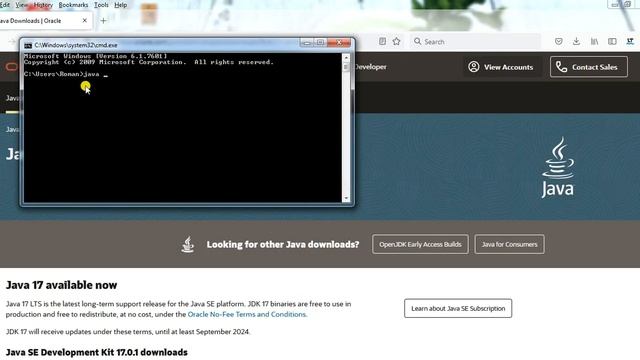Save page to Pocket icon
The image size is (640, 360).
(x=558, y=41)
